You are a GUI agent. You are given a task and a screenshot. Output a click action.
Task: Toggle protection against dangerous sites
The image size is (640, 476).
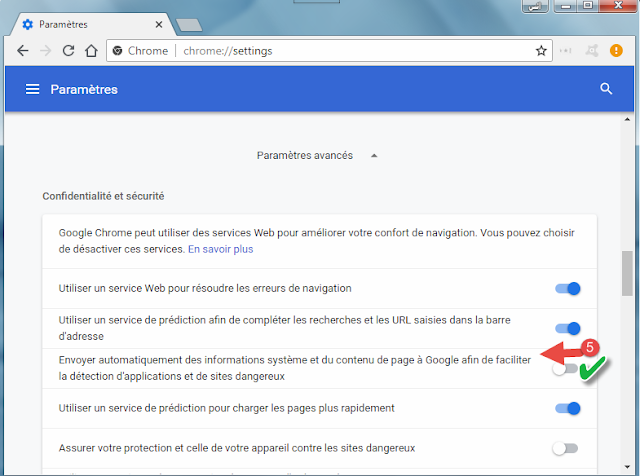tap(565, 448)
